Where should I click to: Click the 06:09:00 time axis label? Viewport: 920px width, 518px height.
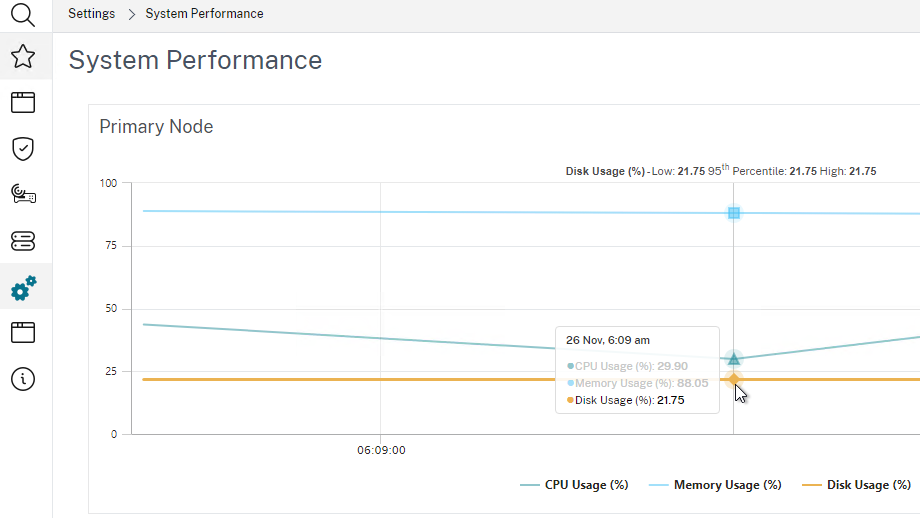(x=381, y=450)
